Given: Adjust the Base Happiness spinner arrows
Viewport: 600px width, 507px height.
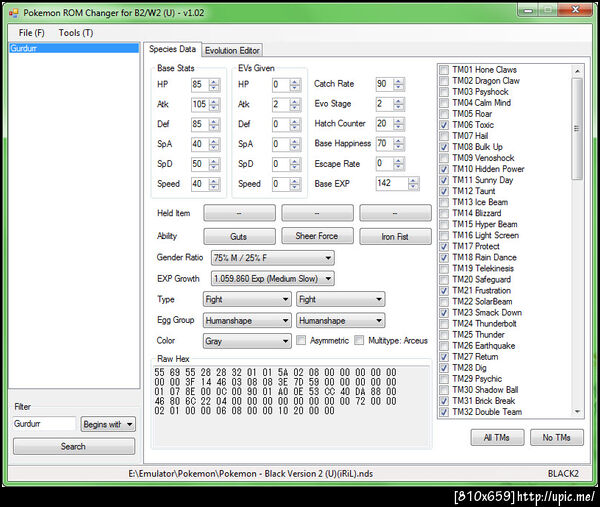Looking at the screenshot, I should (399, 143).
